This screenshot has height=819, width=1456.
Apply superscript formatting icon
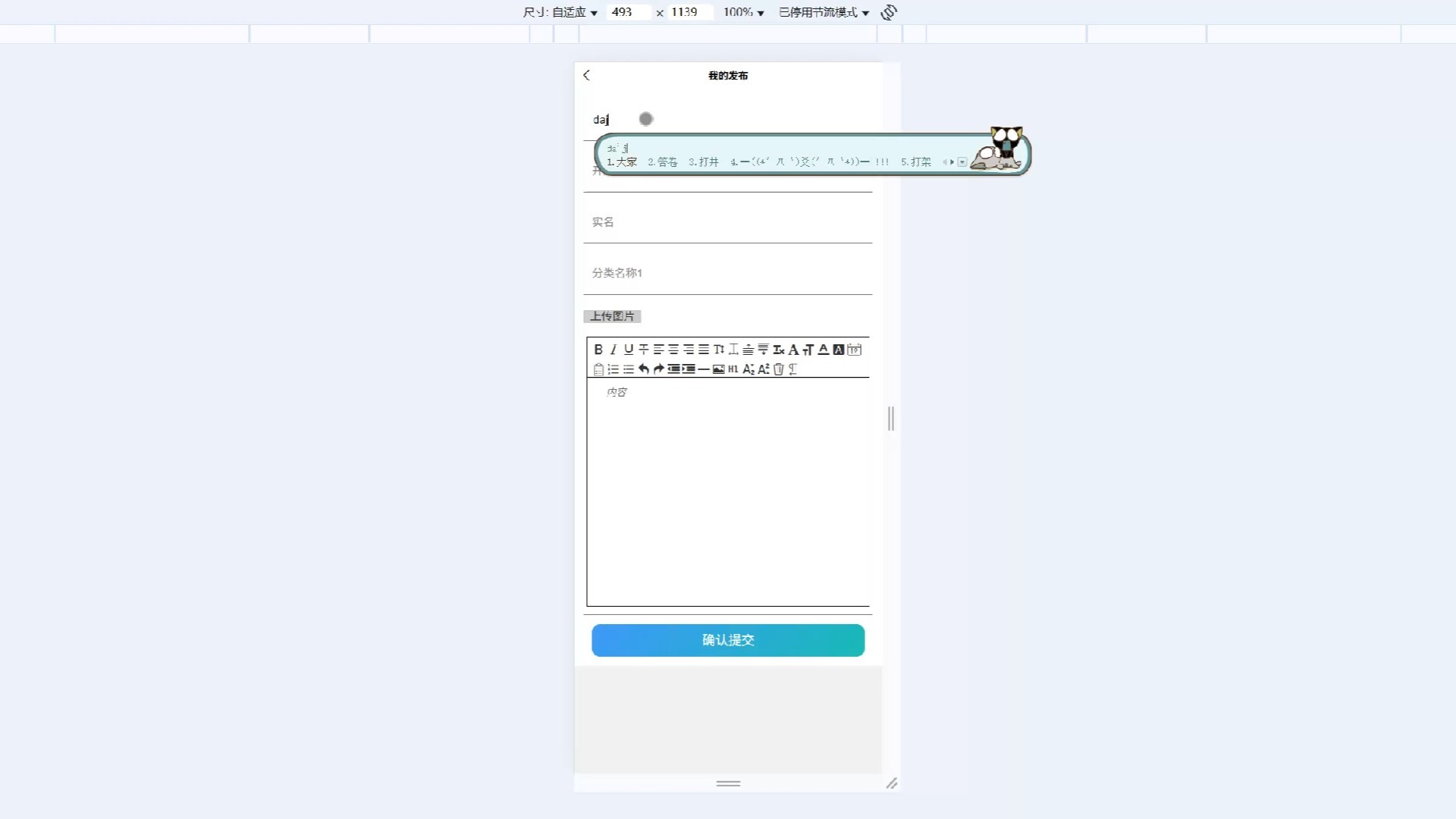coord(764,369)
